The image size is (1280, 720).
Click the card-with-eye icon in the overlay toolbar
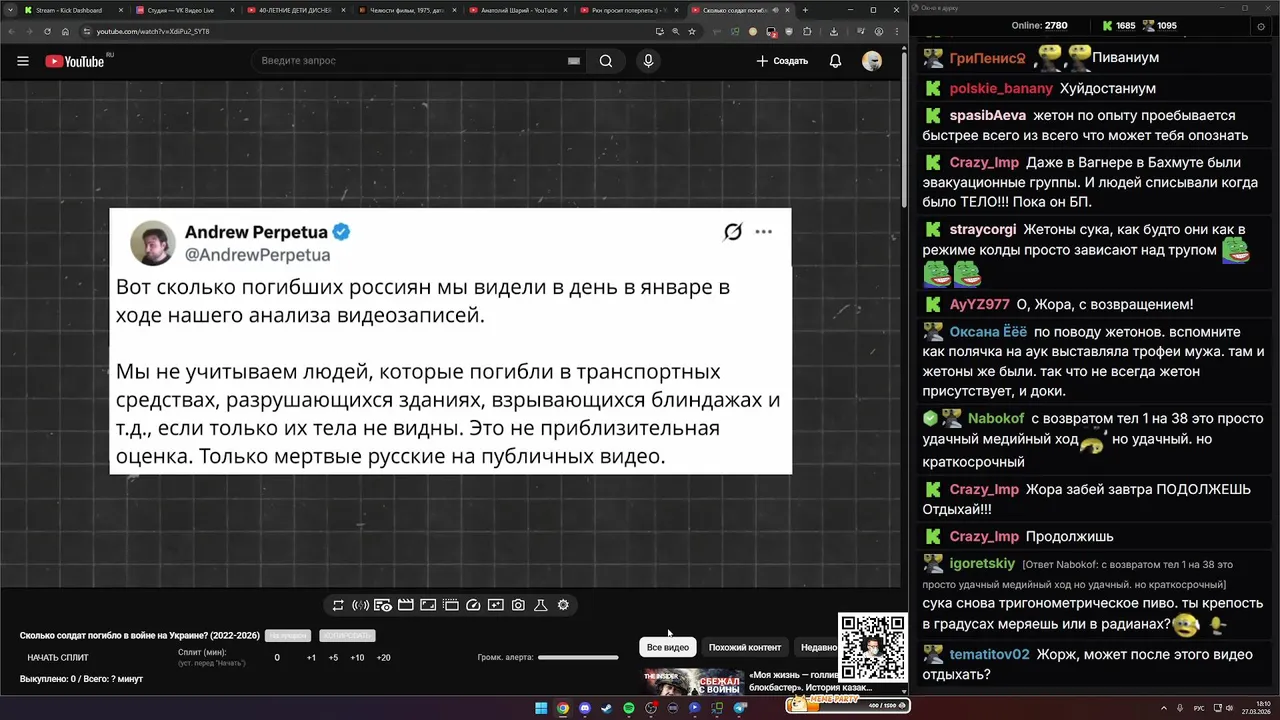(383, 605)
